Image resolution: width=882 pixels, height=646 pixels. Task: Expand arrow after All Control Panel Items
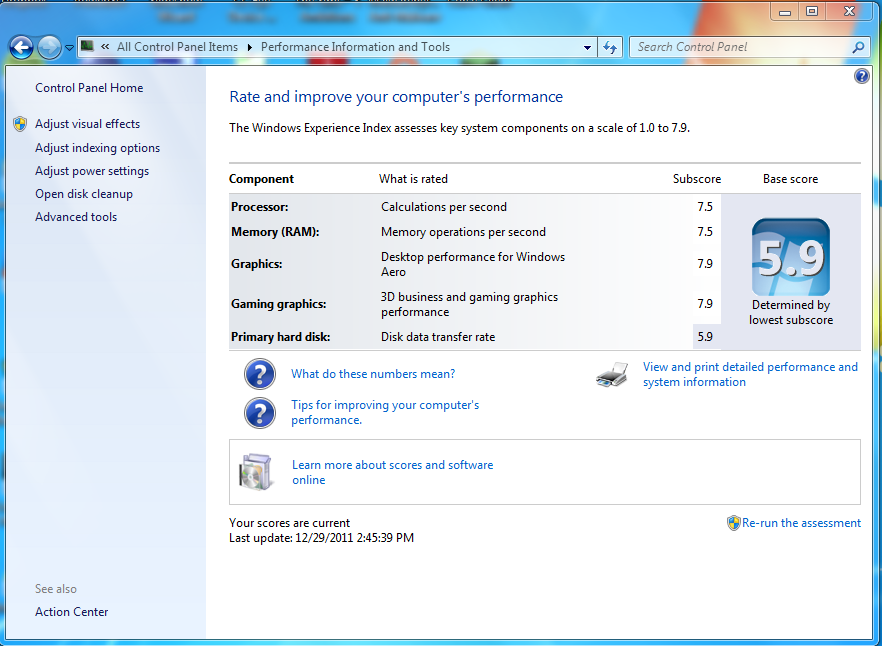point(250,47)
